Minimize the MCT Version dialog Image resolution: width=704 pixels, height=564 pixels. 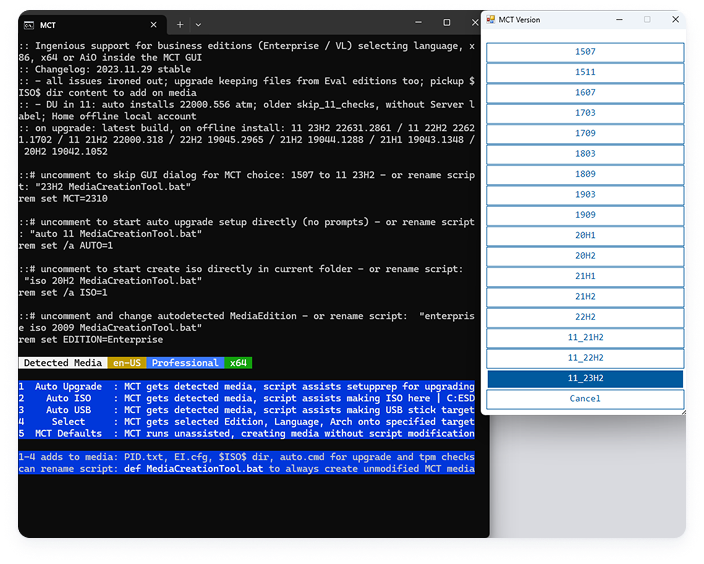pyautogui.click(x=619, y=19)
